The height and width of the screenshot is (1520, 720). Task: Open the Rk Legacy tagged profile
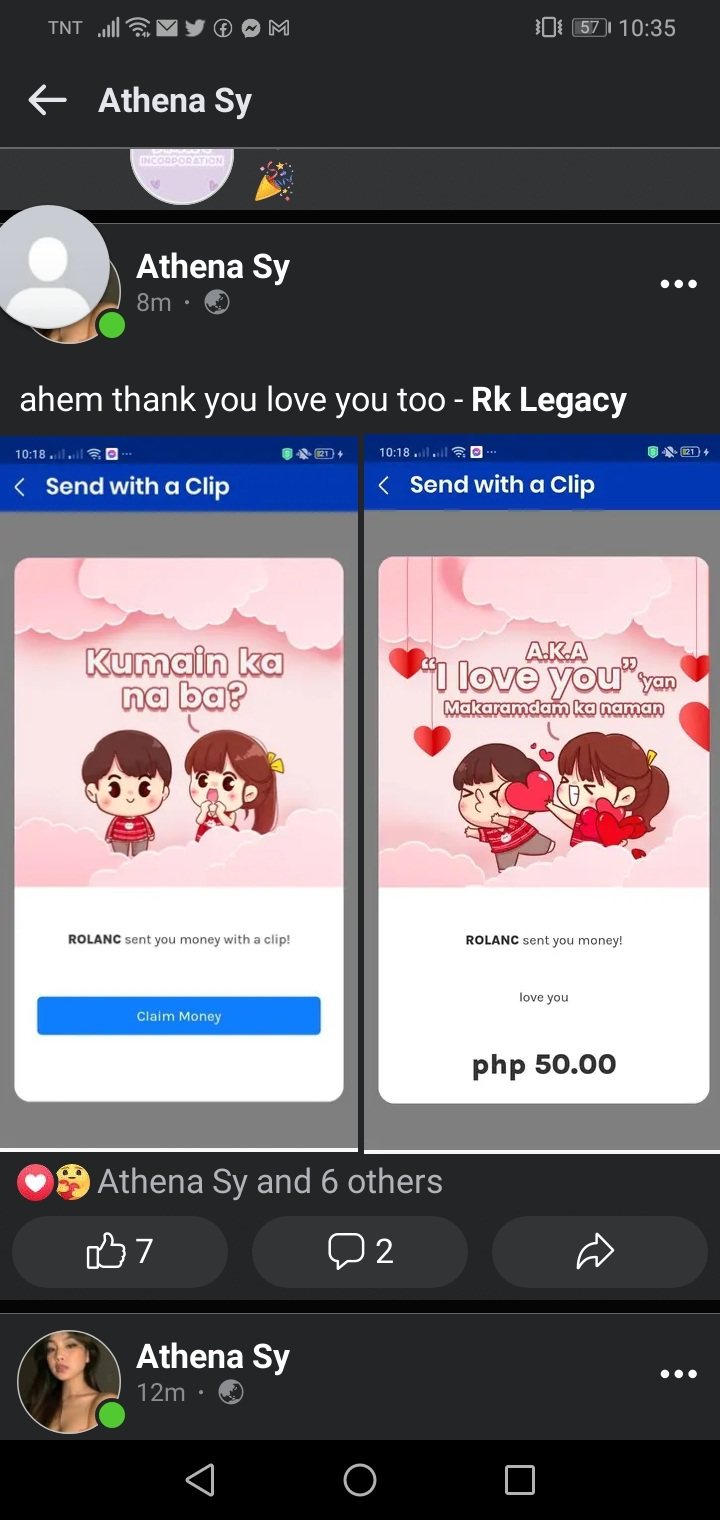(549, 400)
